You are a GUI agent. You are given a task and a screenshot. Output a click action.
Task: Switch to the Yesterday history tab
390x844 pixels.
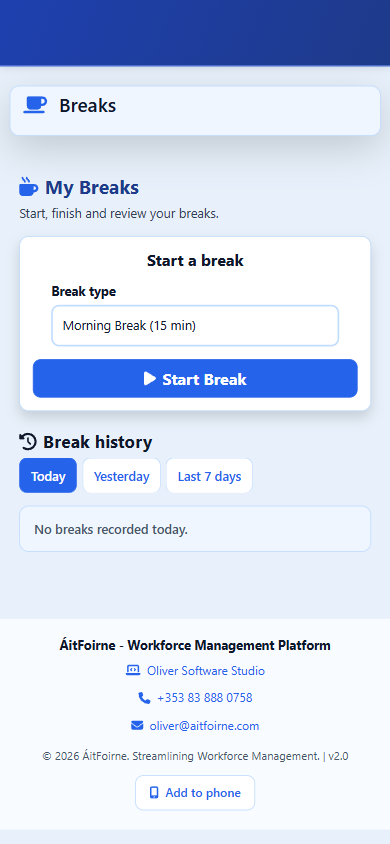point(122,476)
